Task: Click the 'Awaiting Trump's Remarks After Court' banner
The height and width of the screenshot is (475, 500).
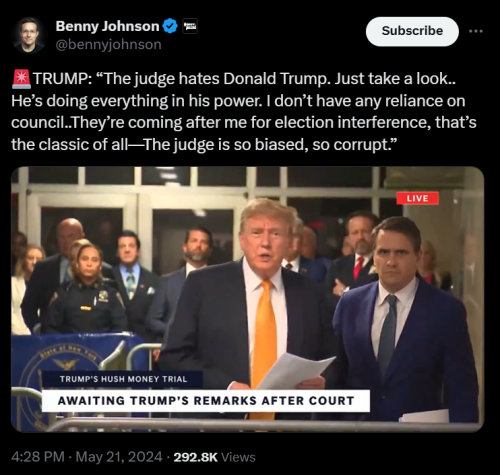Action: point(206,401)
